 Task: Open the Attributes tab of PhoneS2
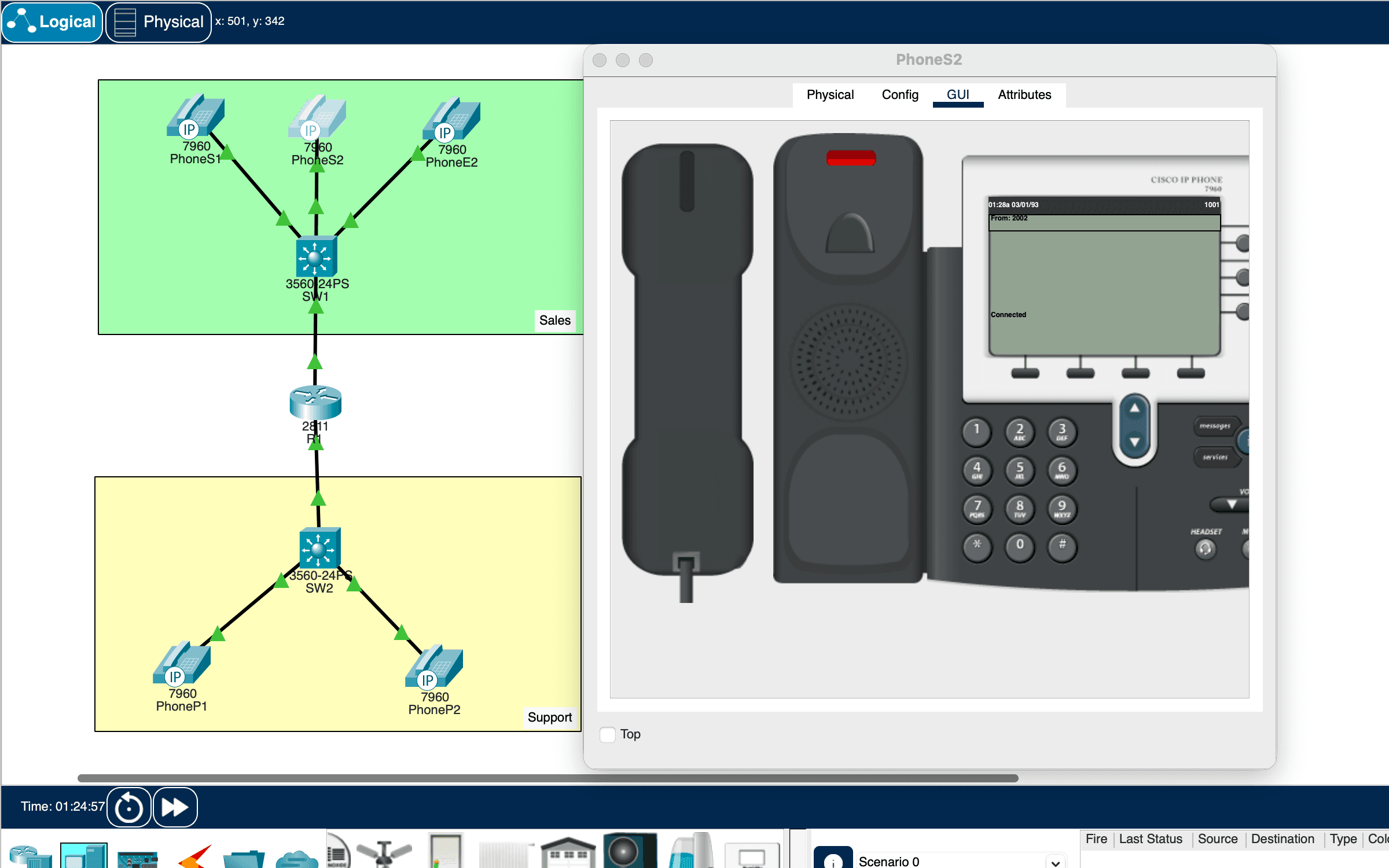[x=1024, y=95]
